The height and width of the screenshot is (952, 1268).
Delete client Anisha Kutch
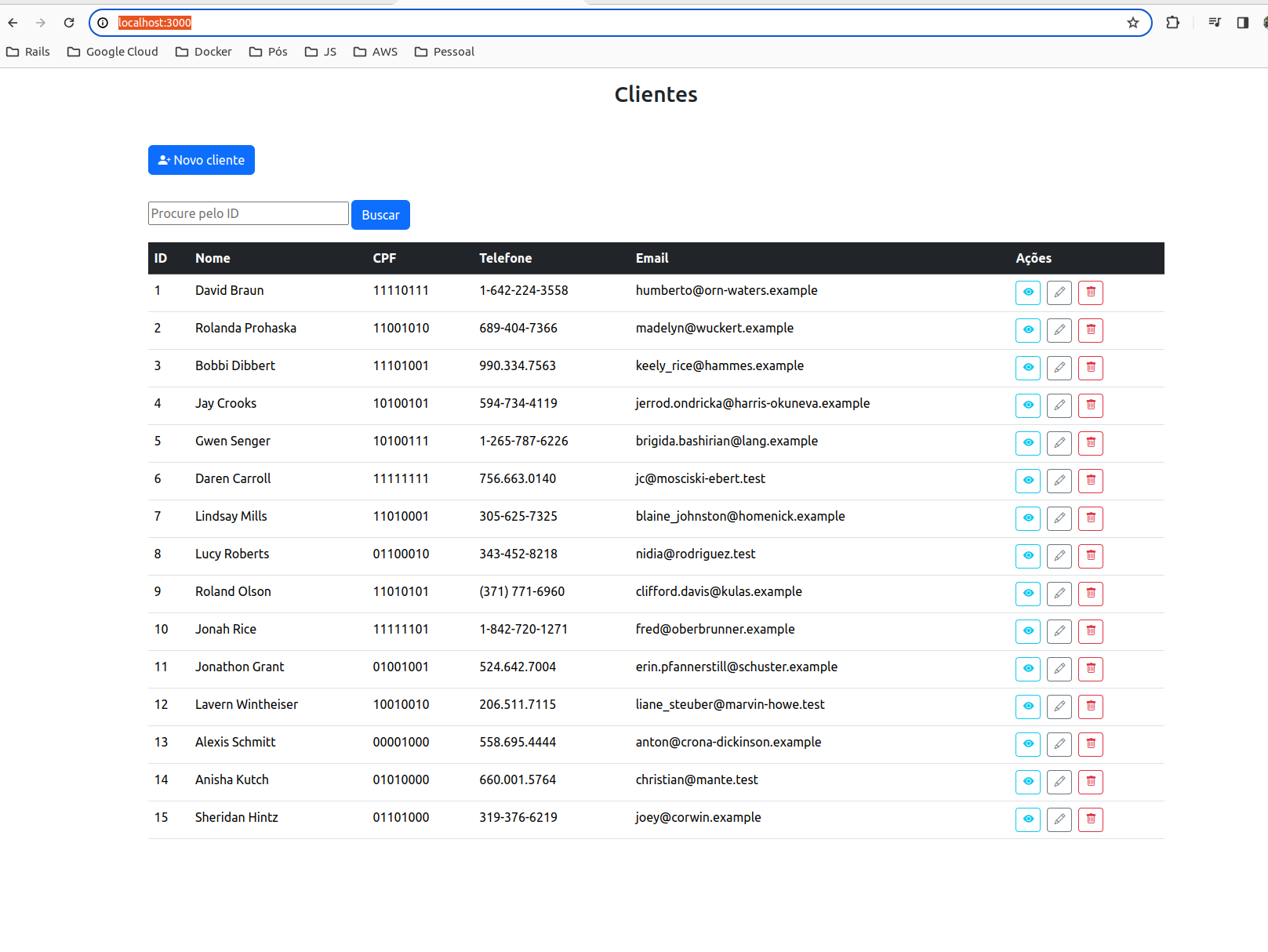pyautogui.click(x=1090, y=782)
